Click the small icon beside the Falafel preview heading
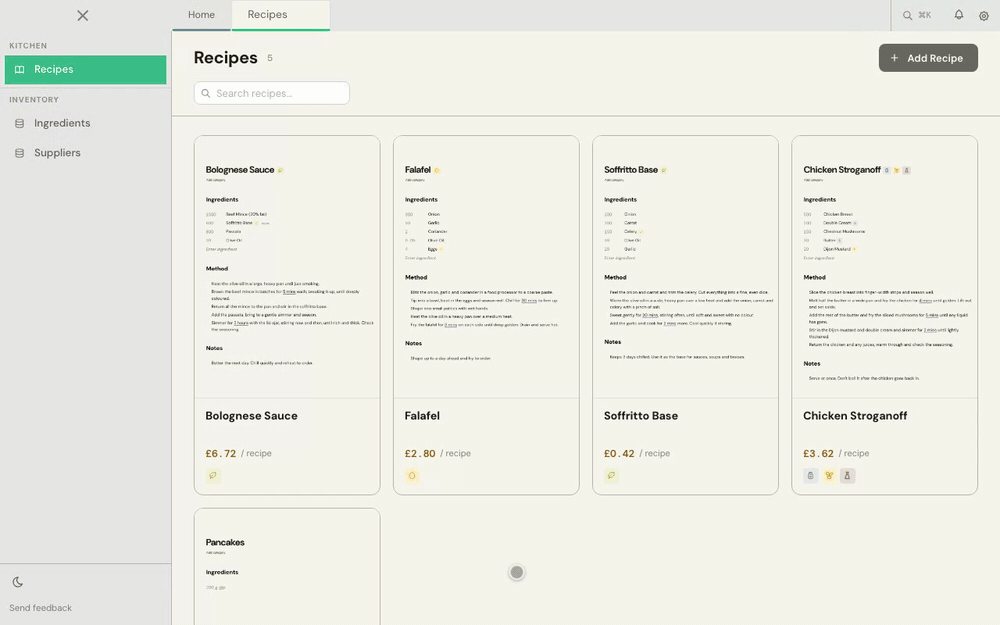The width and height of the screenshot is (1000, 625). coord(437,170)
